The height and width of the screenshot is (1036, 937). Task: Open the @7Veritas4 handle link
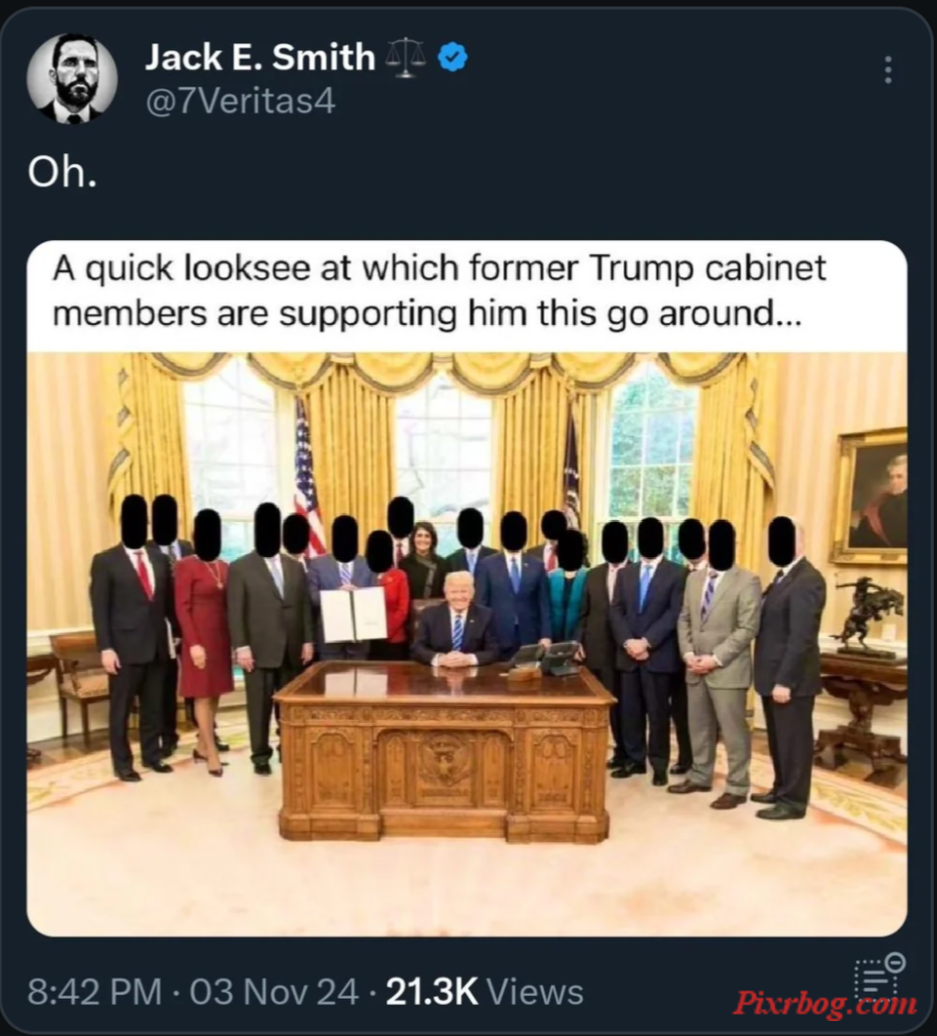[240, 102]
